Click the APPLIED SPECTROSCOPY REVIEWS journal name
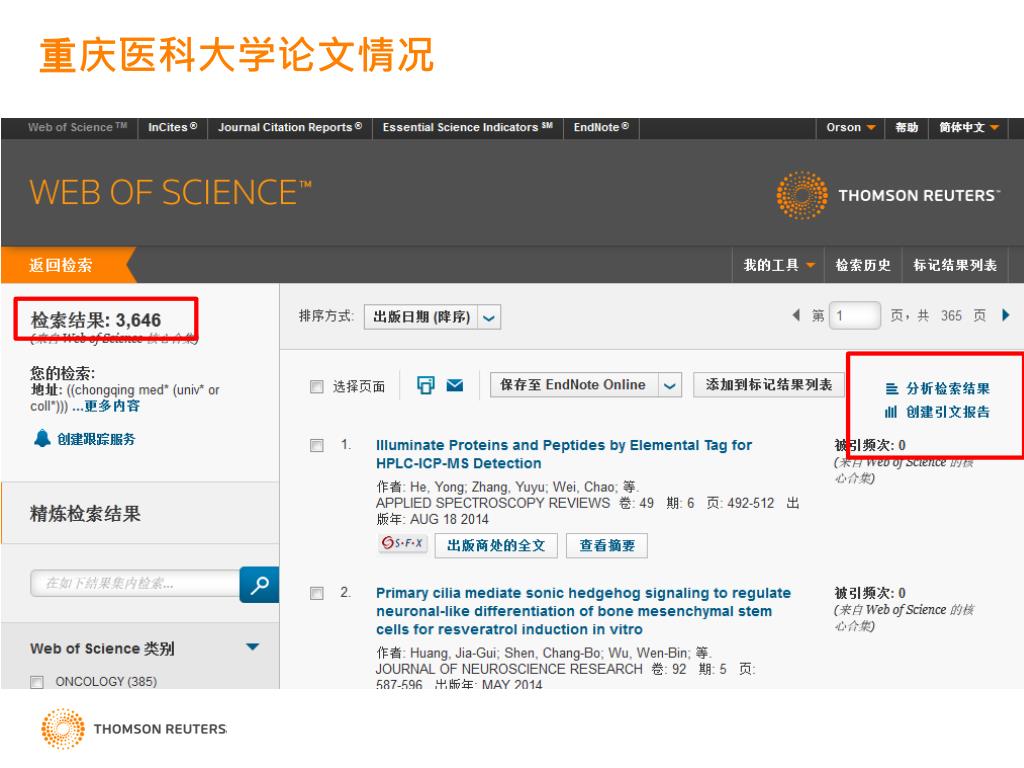The width and height of the screenshot is (1024, 768). pos(492,503)
